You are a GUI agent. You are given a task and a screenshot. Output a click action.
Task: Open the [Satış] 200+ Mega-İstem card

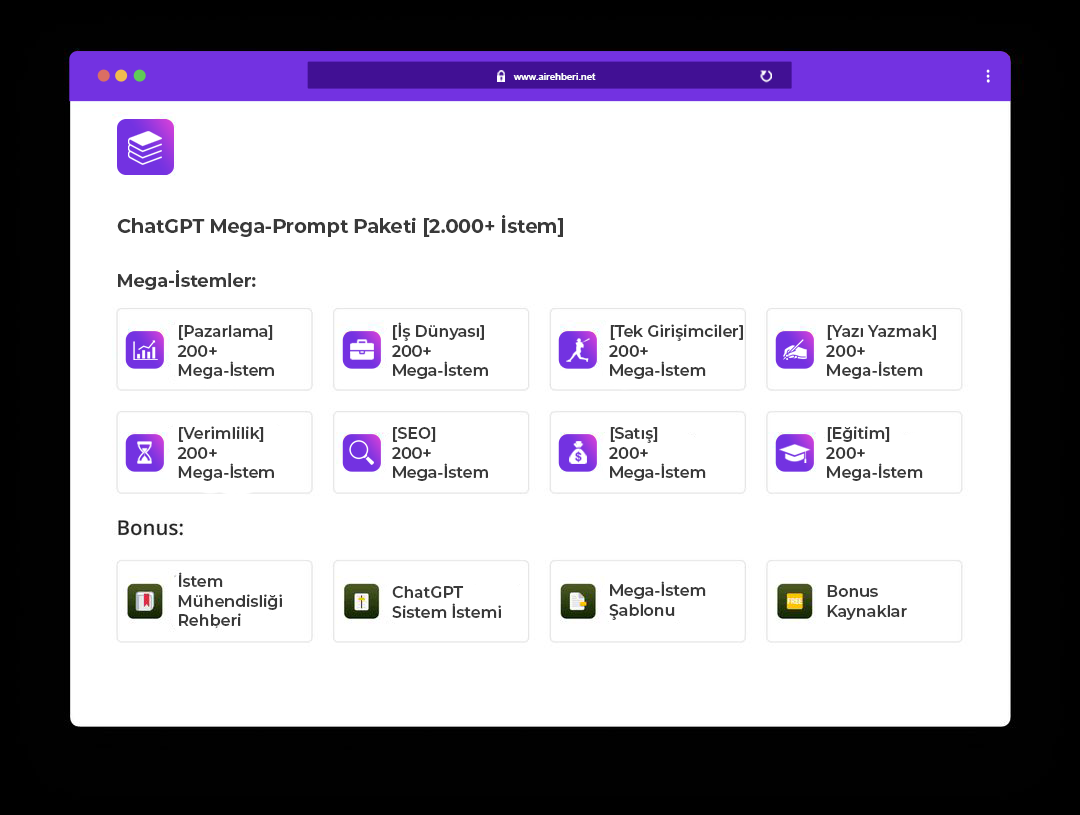[647, 452]
